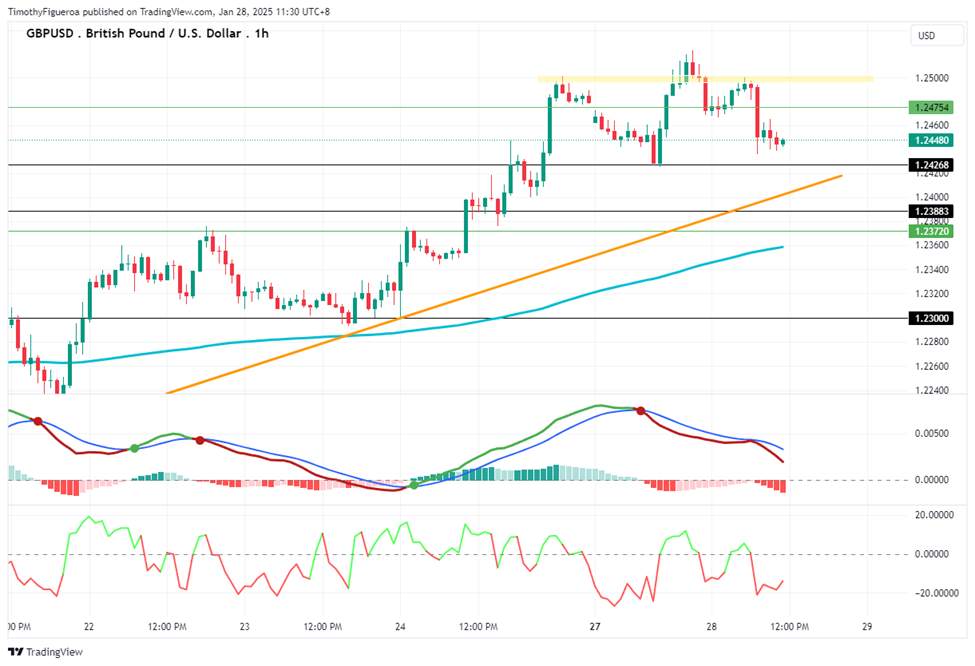975x666 pixels.
Task: Click the green MACD dot before 12:00 PM on 22
Action: pyautogui.click(x=134, y=448)
